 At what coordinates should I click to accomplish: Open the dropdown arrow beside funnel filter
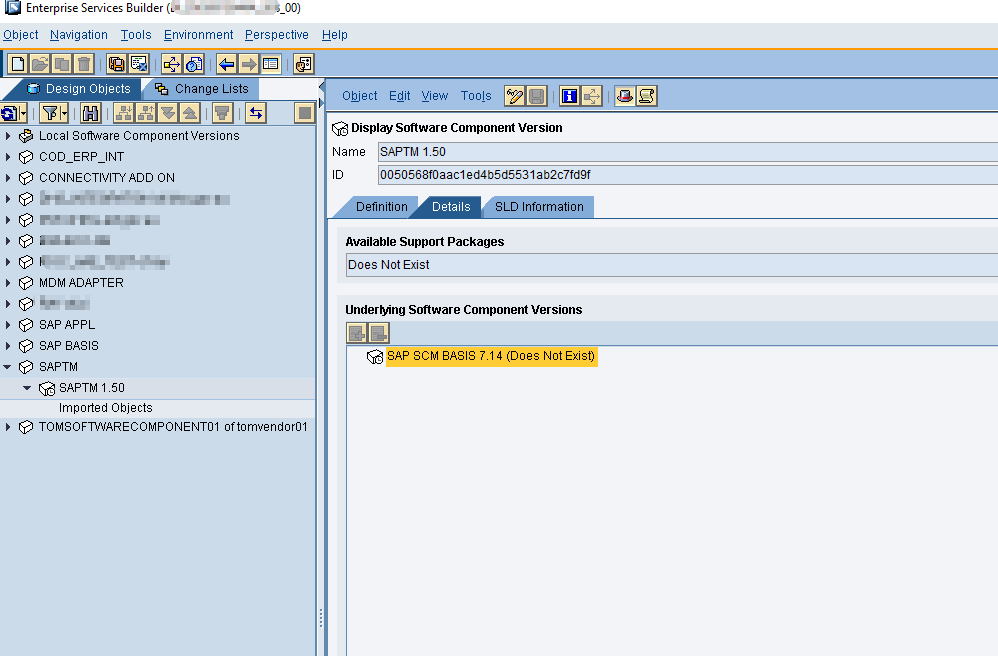click(x=64, y=113)
